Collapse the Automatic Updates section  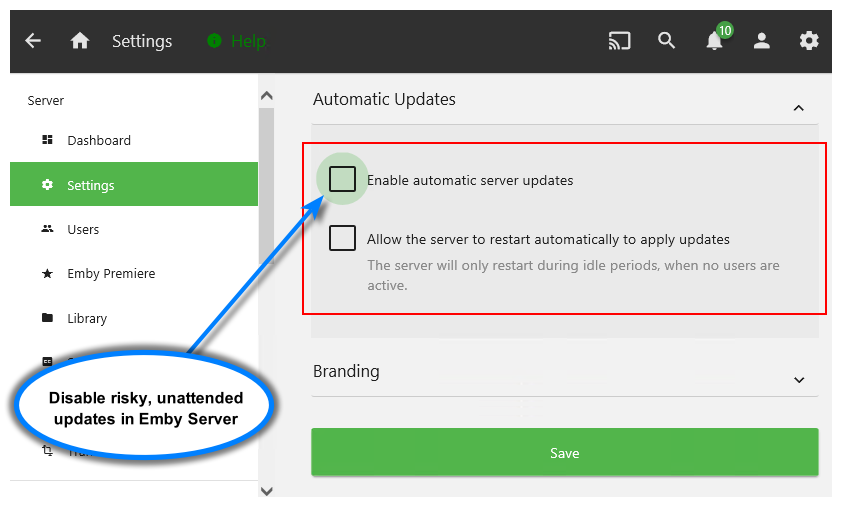(798, 108)
